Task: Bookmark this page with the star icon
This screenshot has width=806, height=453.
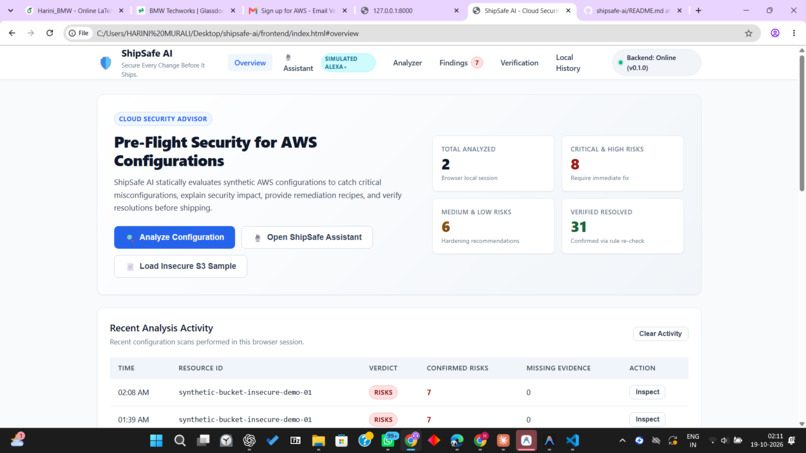Action: 748,33
